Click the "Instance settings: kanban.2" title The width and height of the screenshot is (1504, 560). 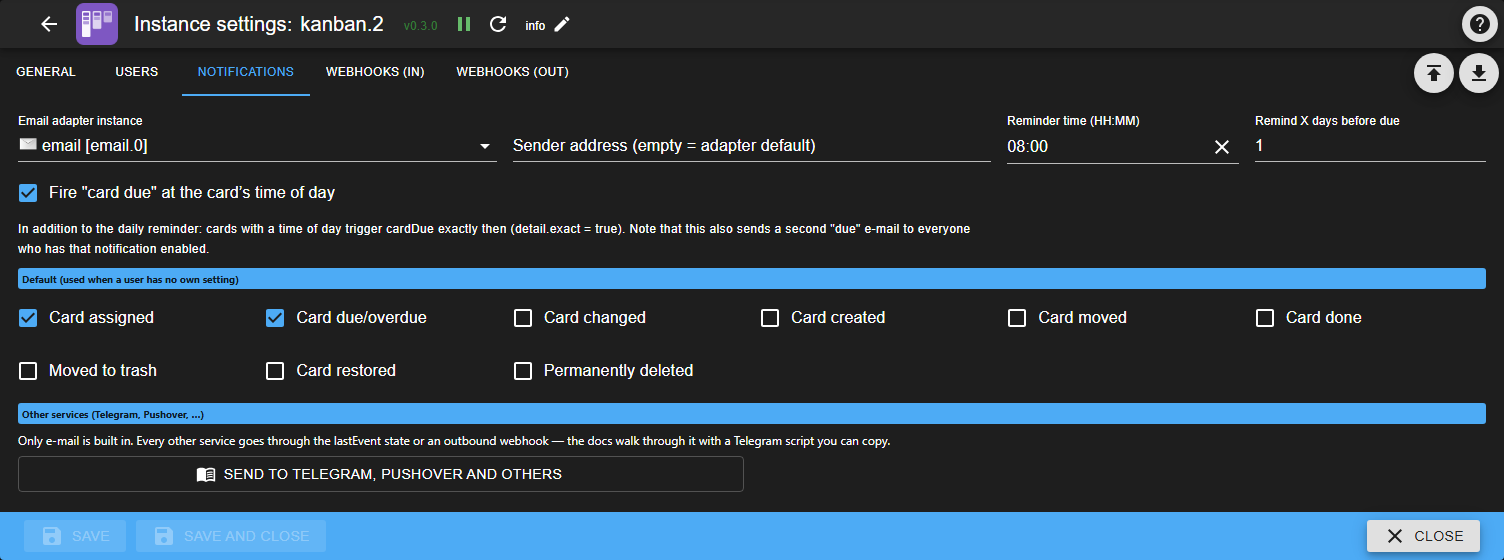[259, 25]
